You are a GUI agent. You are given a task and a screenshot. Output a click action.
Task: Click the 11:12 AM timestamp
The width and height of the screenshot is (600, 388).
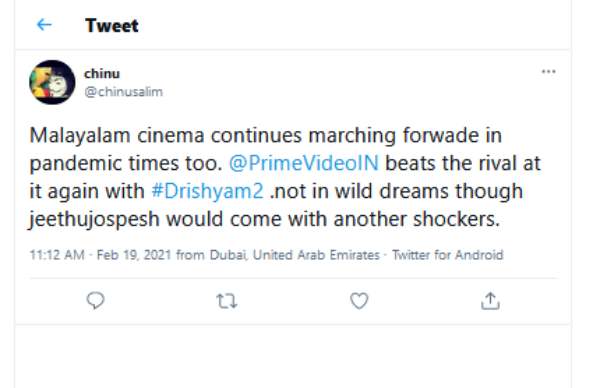(57, 255)
